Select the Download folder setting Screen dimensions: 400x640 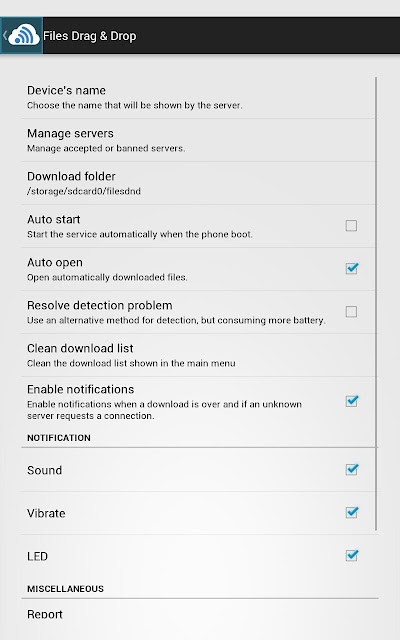[x=198, y=183]
